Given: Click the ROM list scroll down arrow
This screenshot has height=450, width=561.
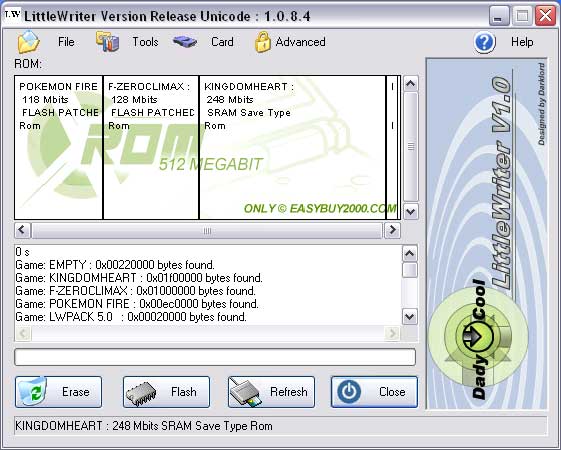Looking at the screenshot, I should (410, 211).
